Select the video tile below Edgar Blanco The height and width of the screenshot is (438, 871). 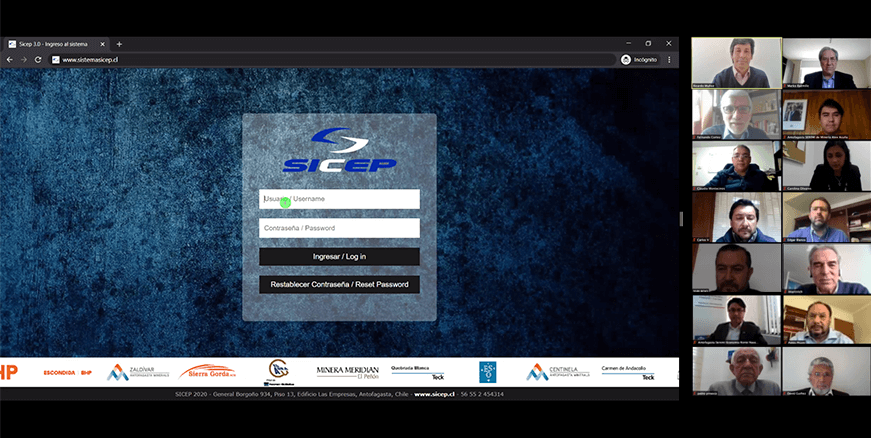(827, 269)
